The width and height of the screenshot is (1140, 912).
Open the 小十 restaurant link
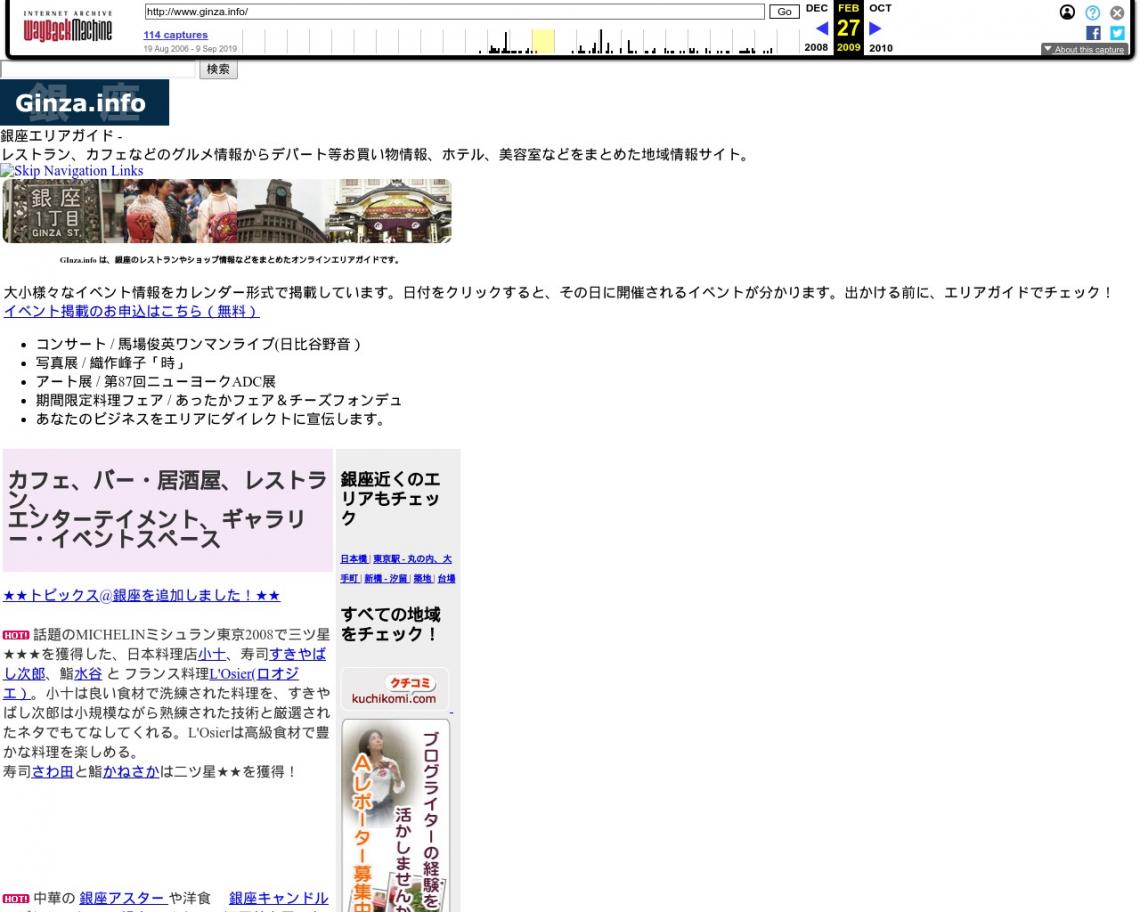212,655
